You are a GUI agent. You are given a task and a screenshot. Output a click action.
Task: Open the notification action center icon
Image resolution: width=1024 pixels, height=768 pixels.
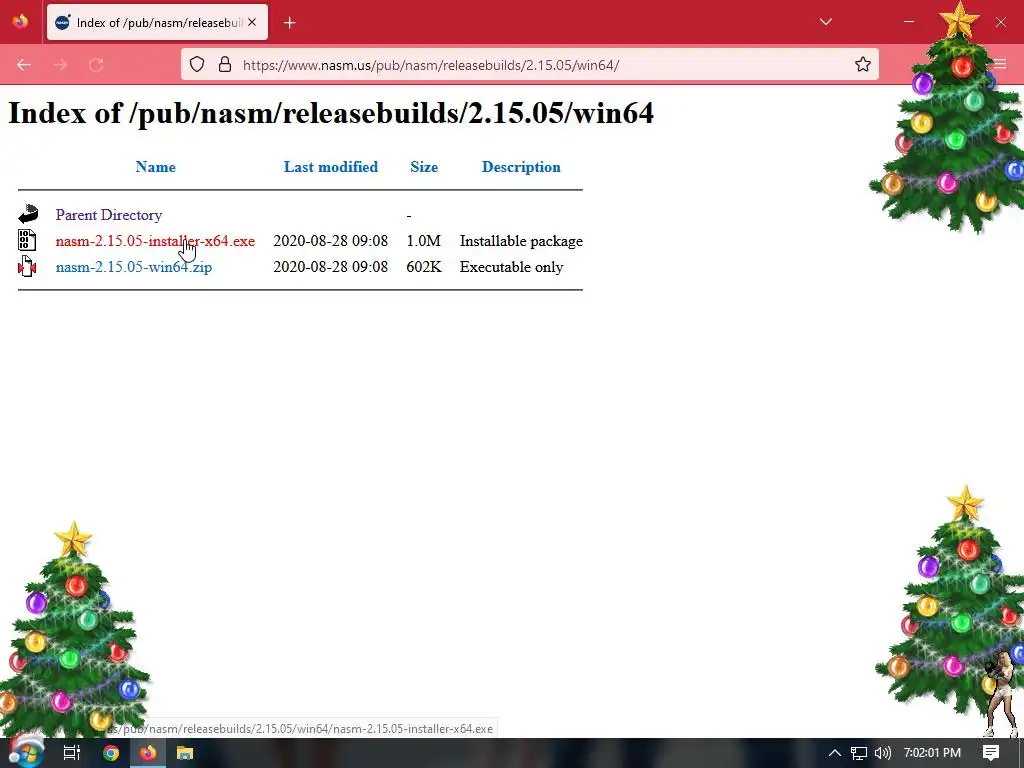(991, 753)
